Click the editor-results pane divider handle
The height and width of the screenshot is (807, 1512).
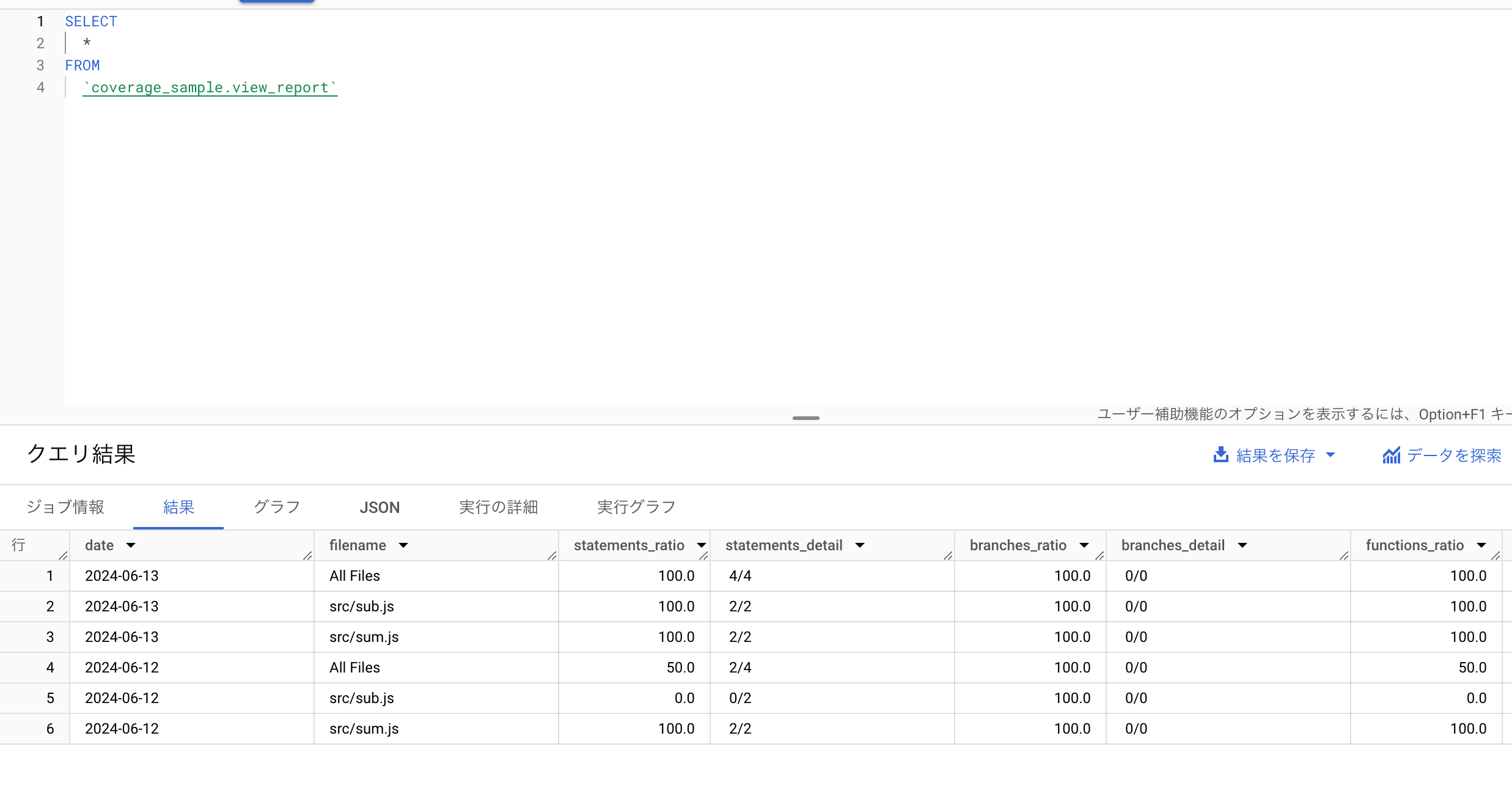tap(806, 418)
